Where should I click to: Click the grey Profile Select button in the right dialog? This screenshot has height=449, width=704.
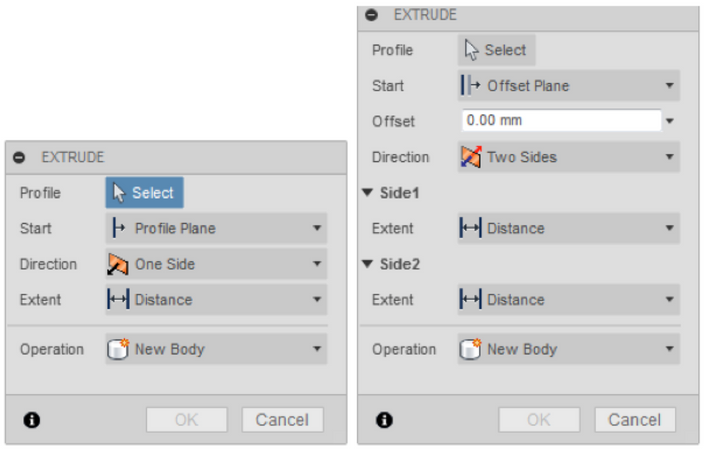497,50
